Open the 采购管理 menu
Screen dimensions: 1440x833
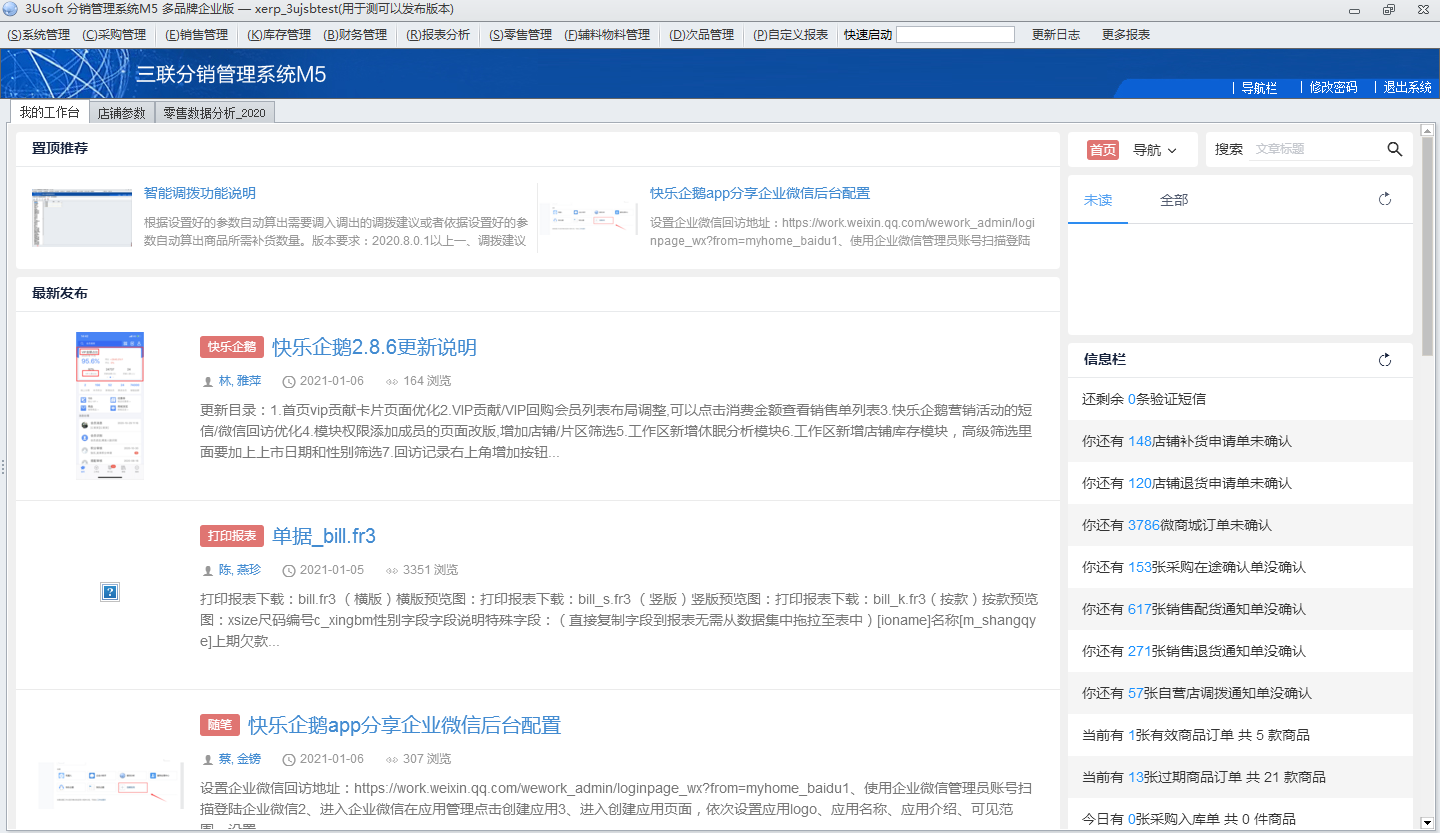click(114, 34)
